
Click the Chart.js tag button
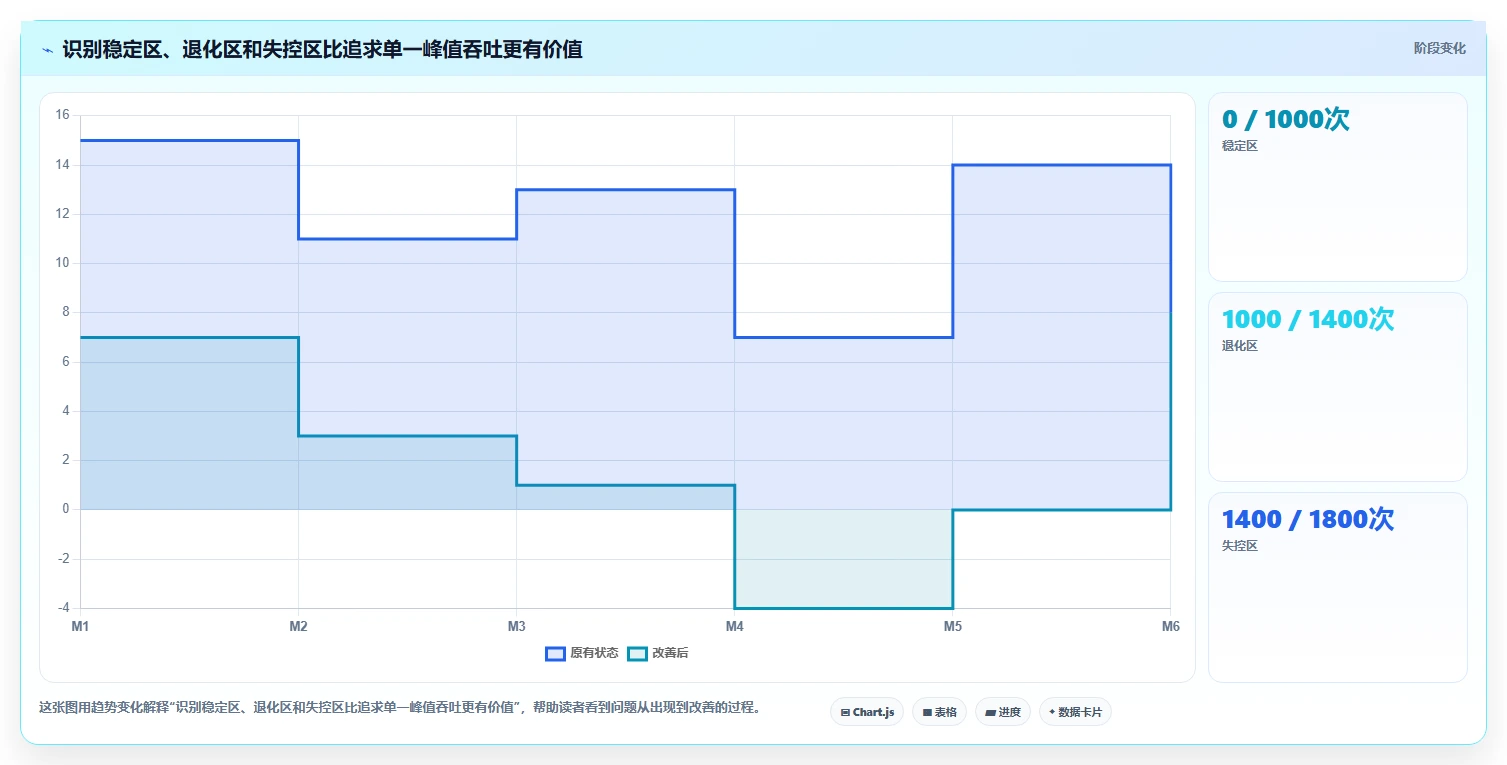(867, 712)
